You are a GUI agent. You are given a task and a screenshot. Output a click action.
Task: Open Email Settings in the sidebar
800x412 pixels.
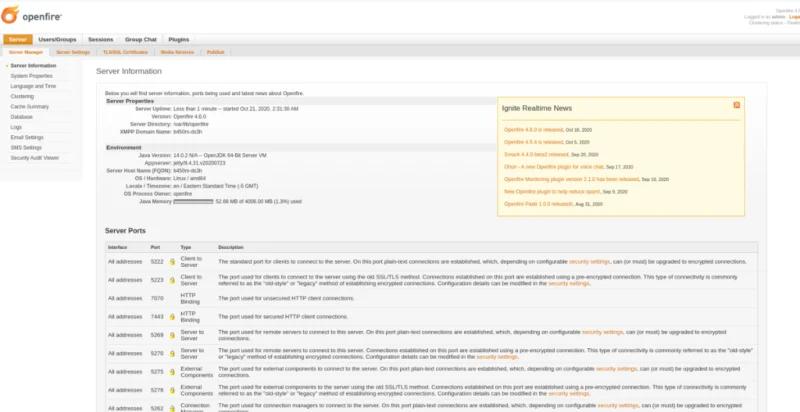[x=27, y=137]
